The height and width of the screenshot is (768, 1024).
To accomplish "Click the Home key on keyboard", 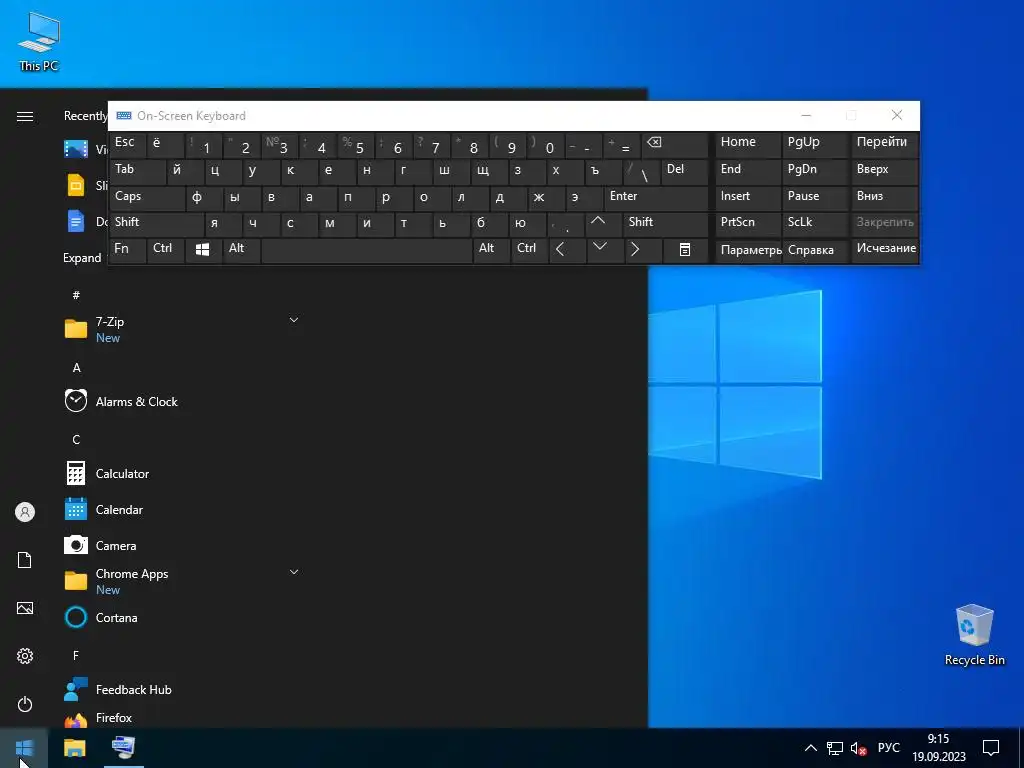I will [748, 145].
